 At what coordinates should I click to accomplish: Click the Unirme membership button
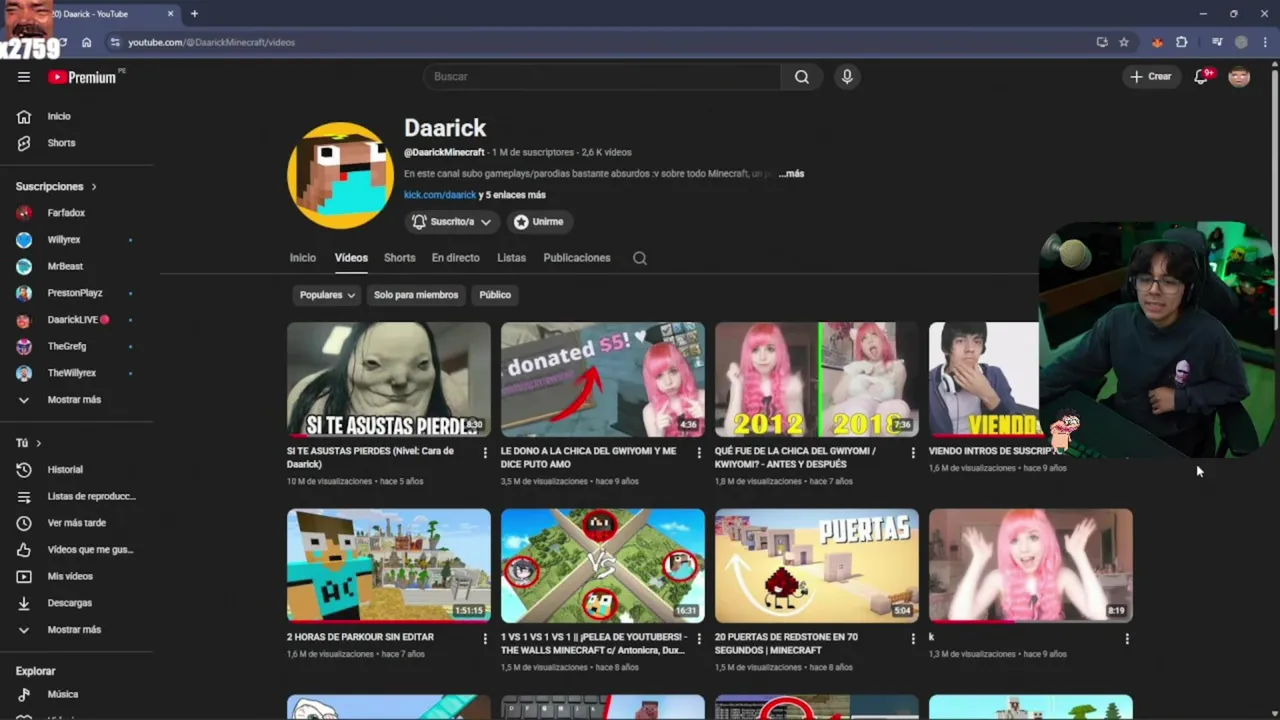[540, 222]
